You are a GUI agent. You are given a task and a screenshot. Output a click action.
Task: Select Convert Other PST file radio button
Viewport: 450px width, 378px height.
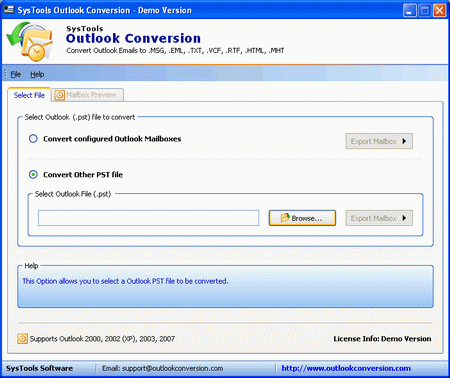click(33, 174)
